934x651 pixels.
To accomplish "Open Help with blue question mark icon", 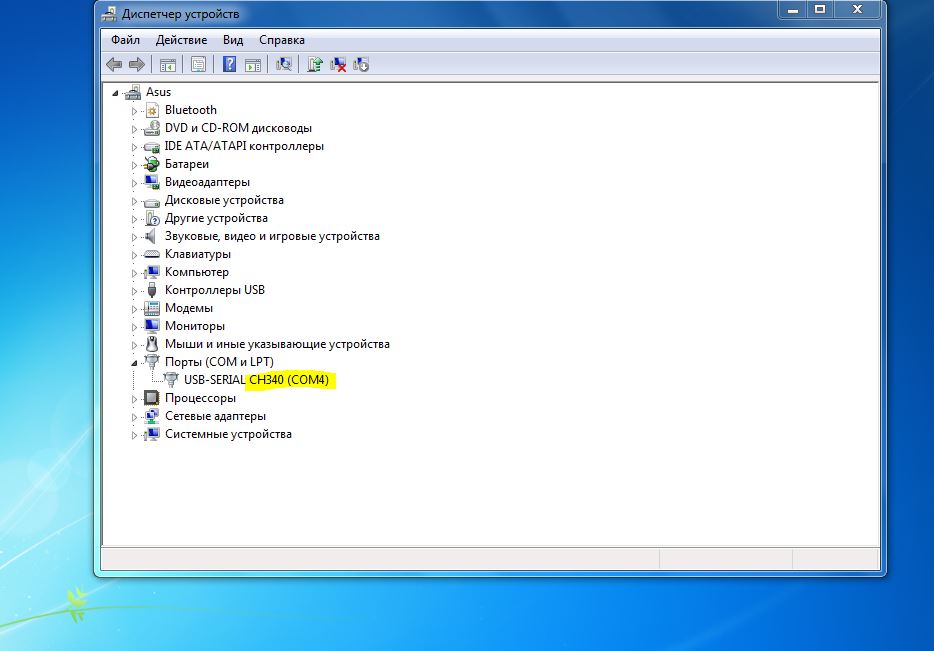I will [230, 65].
